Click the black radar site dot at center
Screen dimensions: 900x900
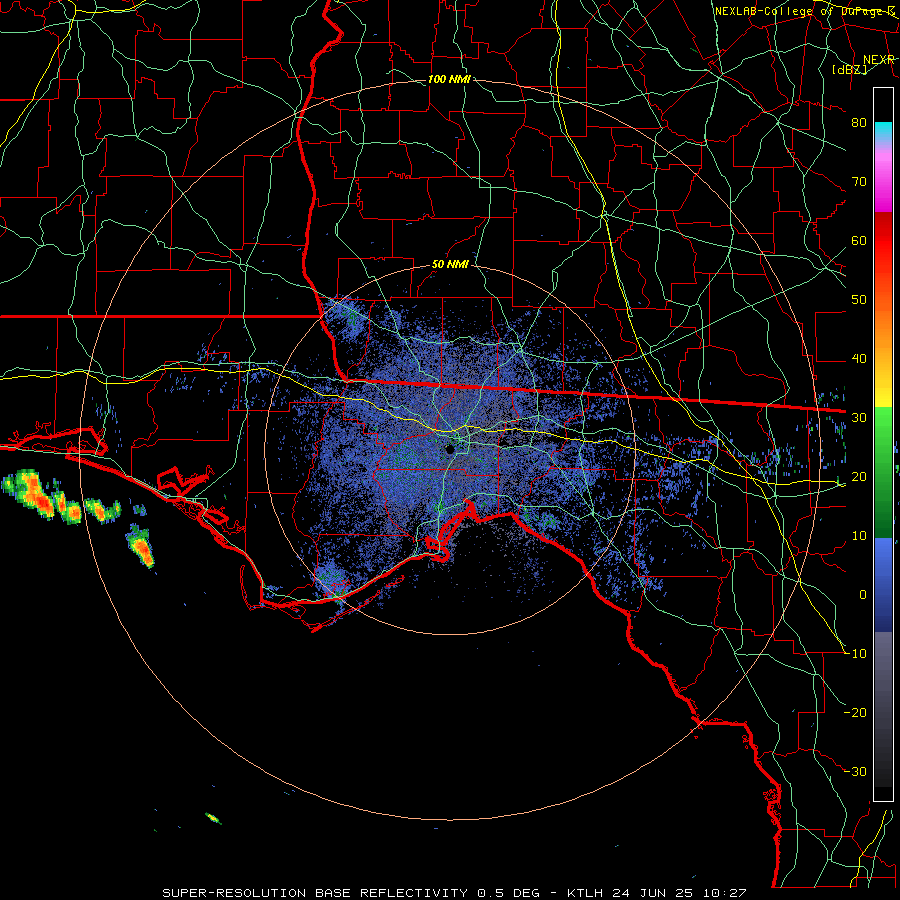pyautogui.click(x=451, y=449)
